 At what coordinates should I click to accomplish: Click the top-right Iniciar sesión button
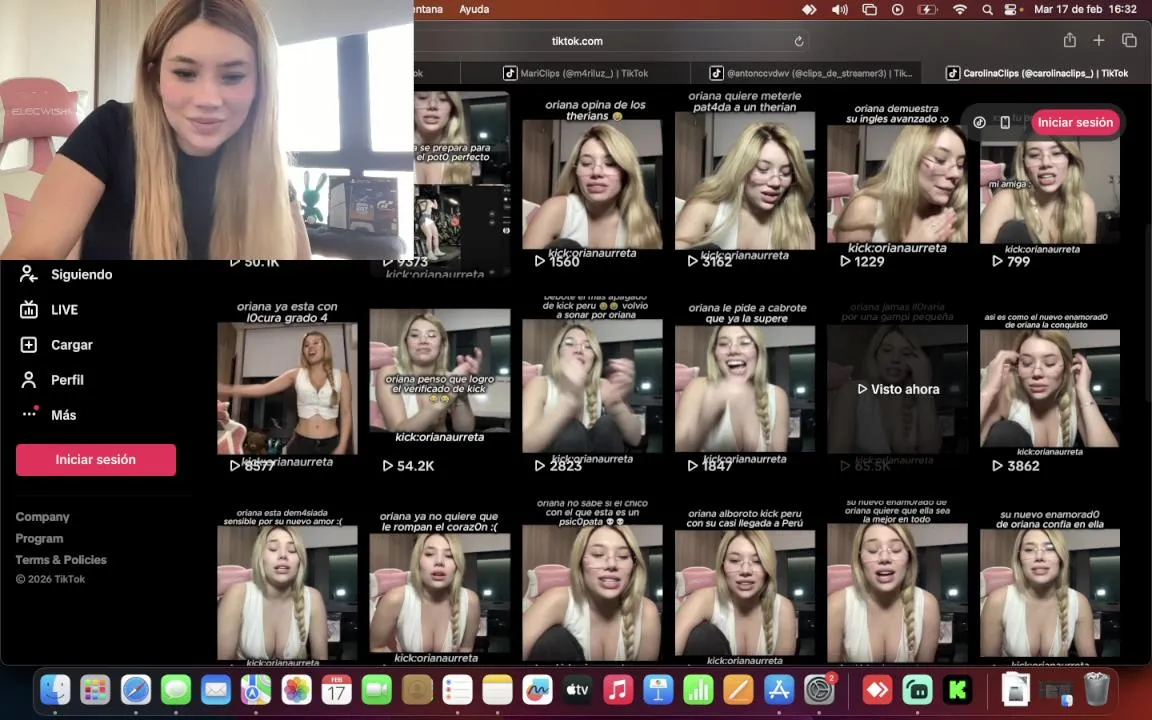pyautogui.click(x=1075, y=122)
